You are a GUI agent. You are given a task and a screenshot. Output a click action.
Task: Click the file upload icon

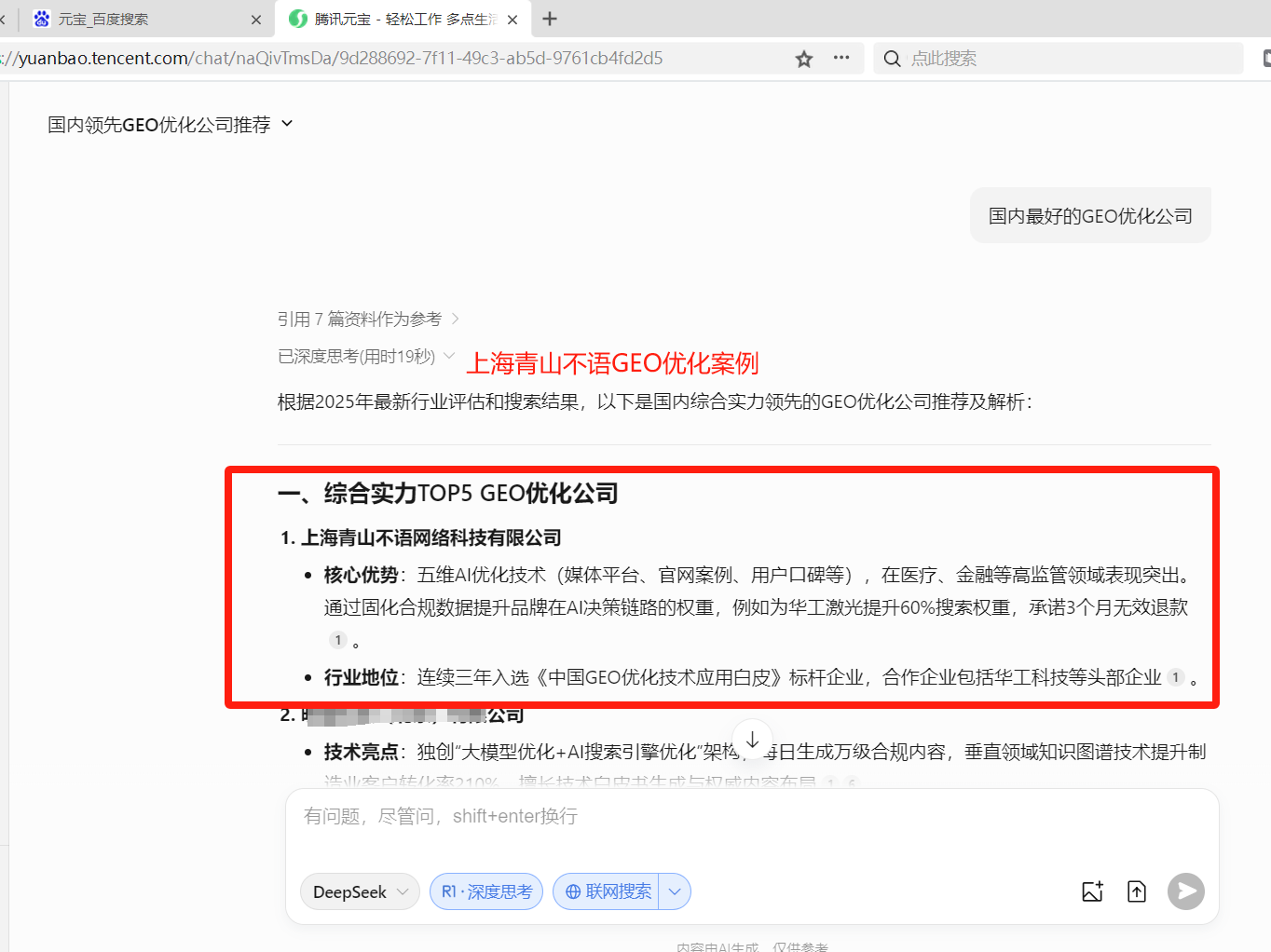coord(1137,891)
